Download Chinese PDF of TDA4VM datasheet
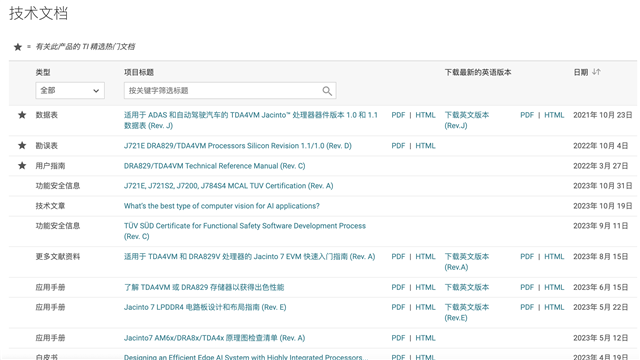 click(x=398, y=115)
